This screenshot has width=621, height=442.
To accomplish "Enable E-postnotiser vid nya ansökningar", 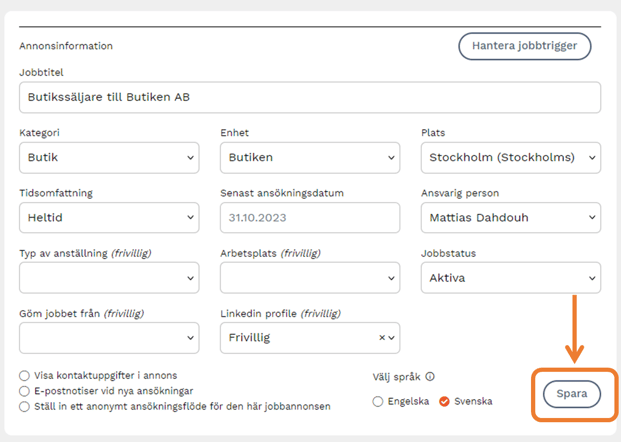I will [x=24, y=391].
